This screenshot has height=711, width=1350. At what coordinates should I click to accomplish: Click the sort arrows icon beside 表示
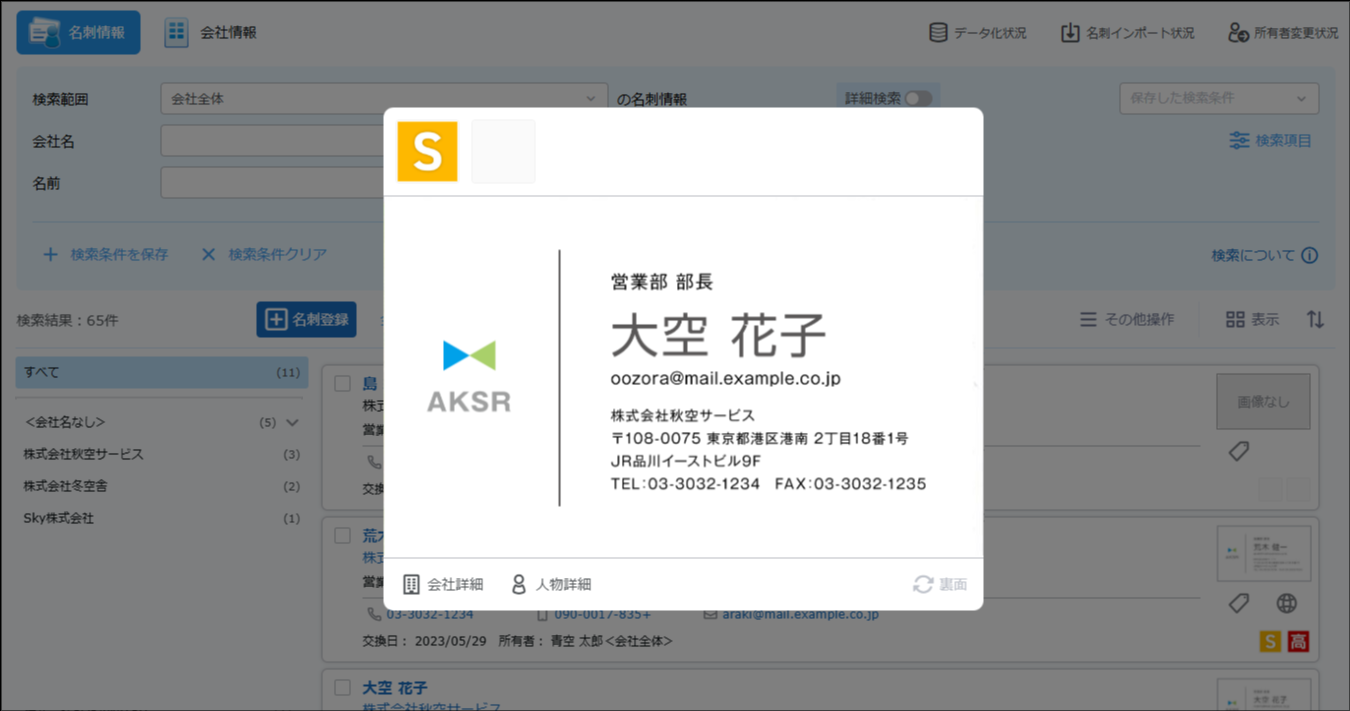point(1315,320)
